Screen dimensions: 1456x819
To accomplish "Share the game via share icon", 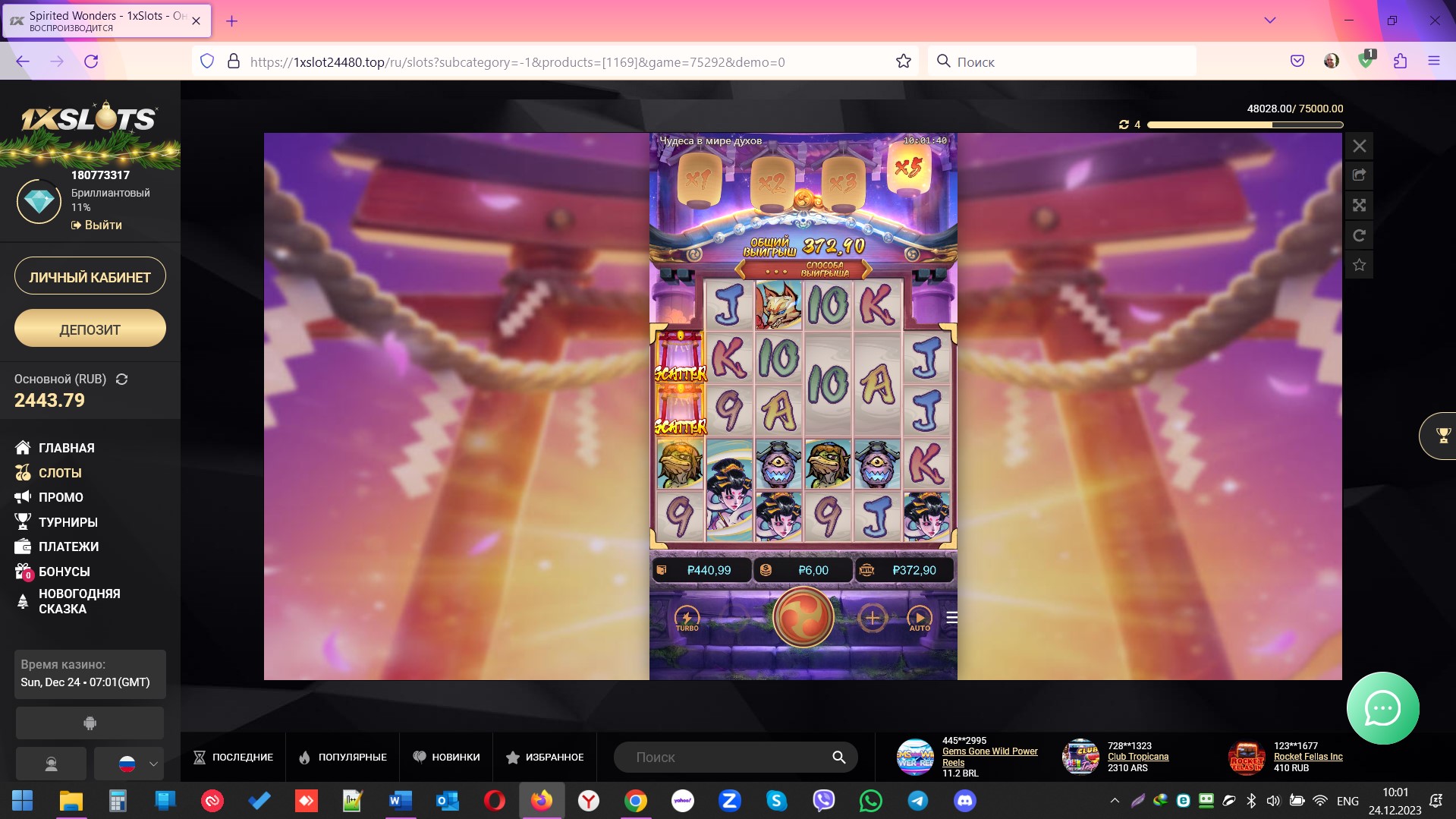I will point(1360,175).
